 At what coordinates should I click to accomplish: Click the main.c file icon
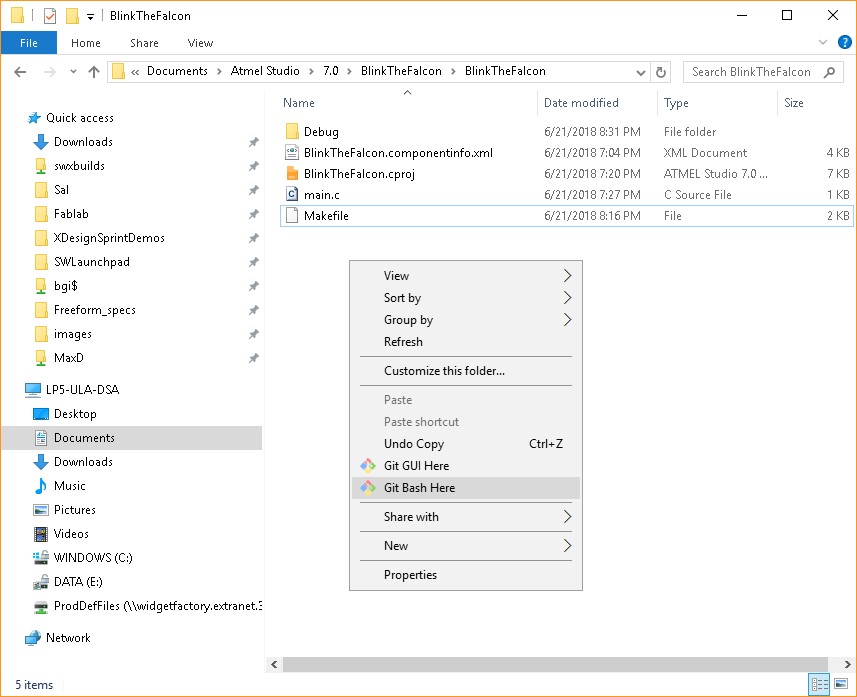coord(292,194)
